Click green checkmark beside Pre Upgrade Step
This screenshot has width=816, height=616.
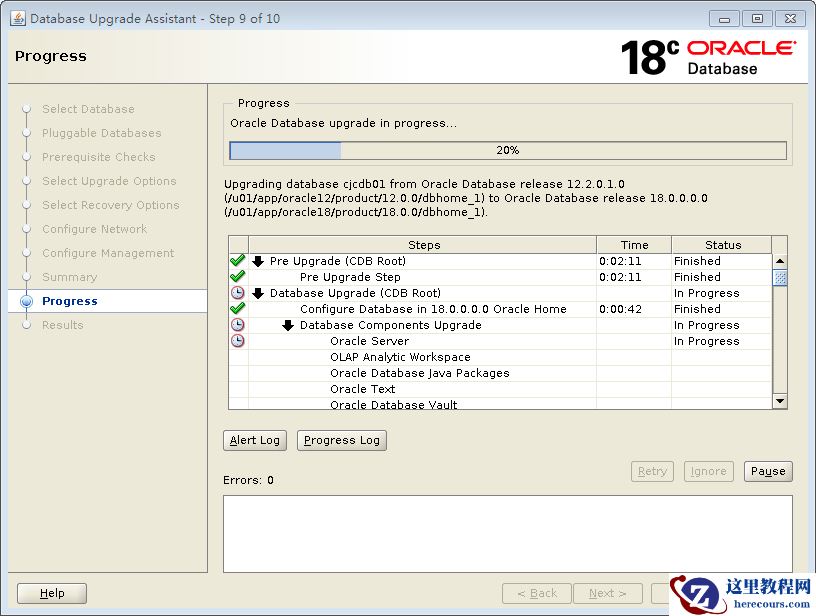(x=238, y=277)
